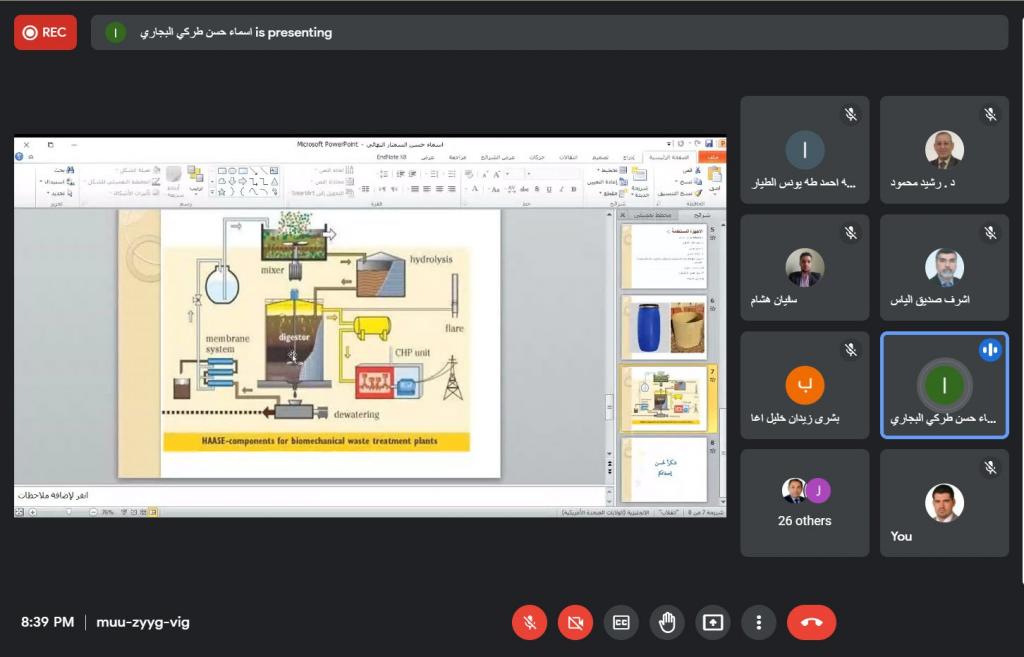
Task: Click muted mic icon on سفيان هشام tile
Action: click(x=850, y=233)
